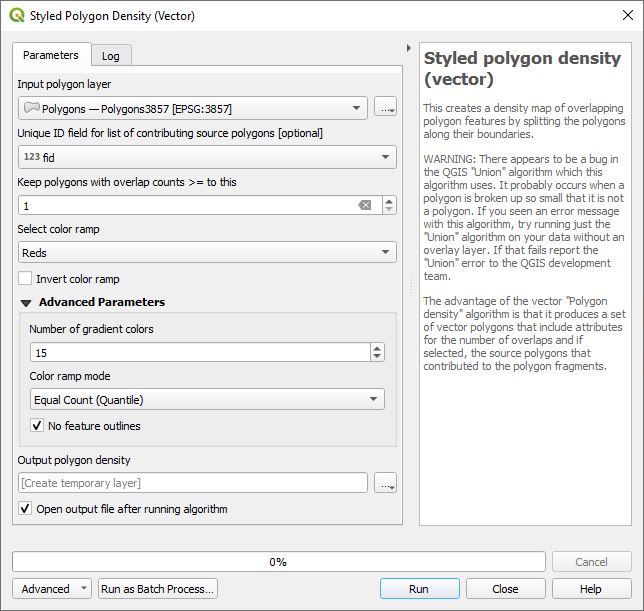
Task: Browse for input polygon layer
Action: click(385, 108)
